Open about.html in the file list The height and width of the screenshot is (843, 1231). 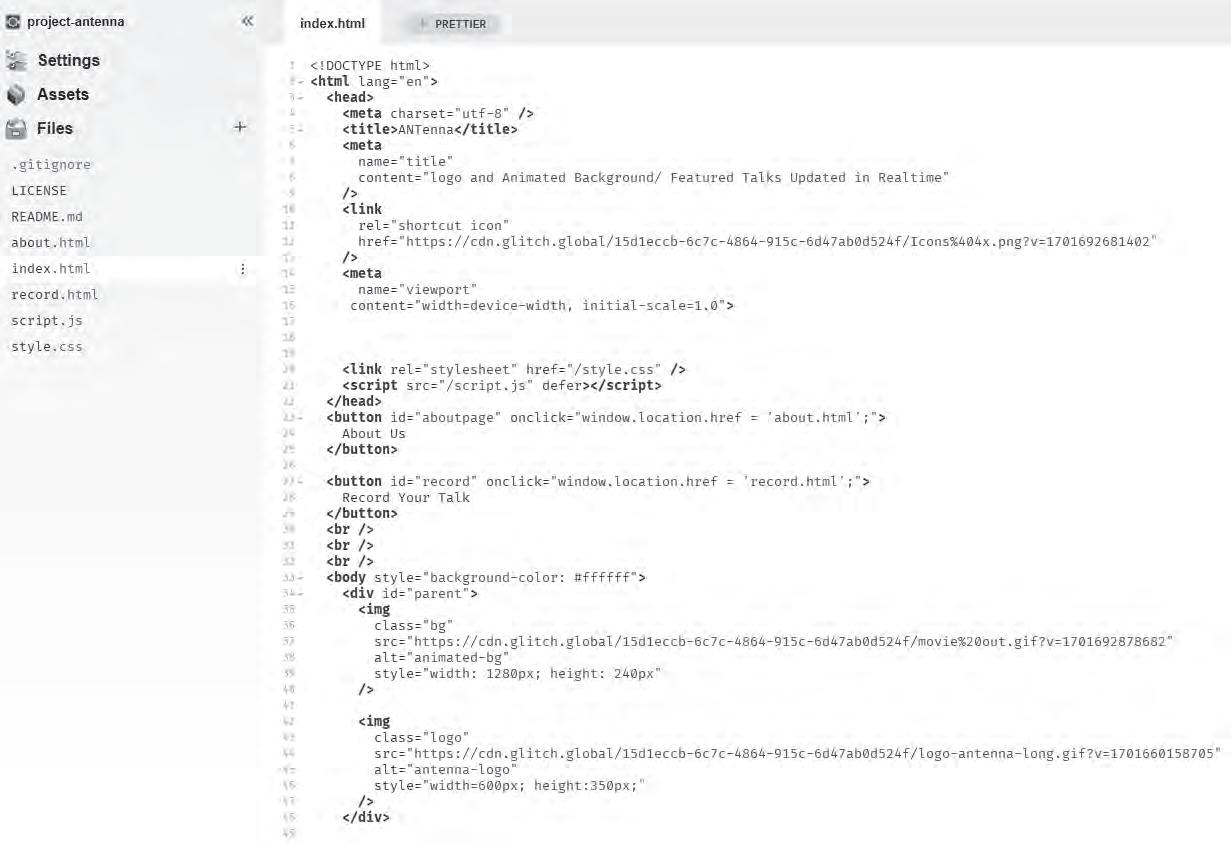51,243
